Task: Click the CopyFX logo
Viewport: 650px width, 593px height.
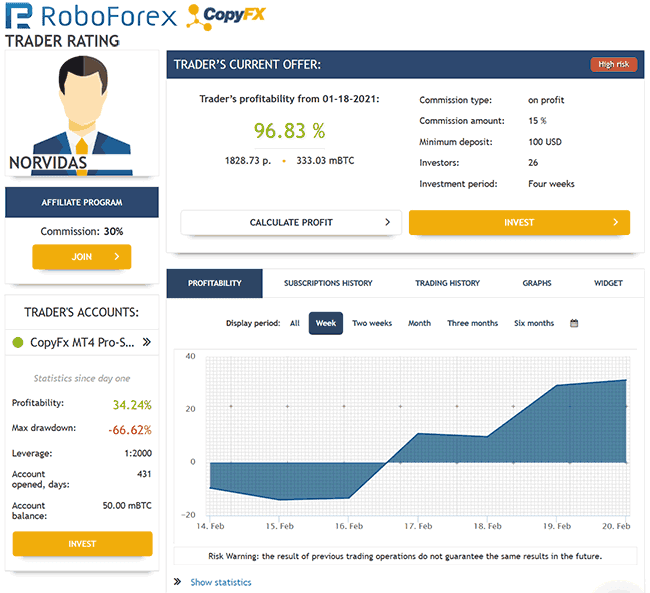Action: coord(226,17)
